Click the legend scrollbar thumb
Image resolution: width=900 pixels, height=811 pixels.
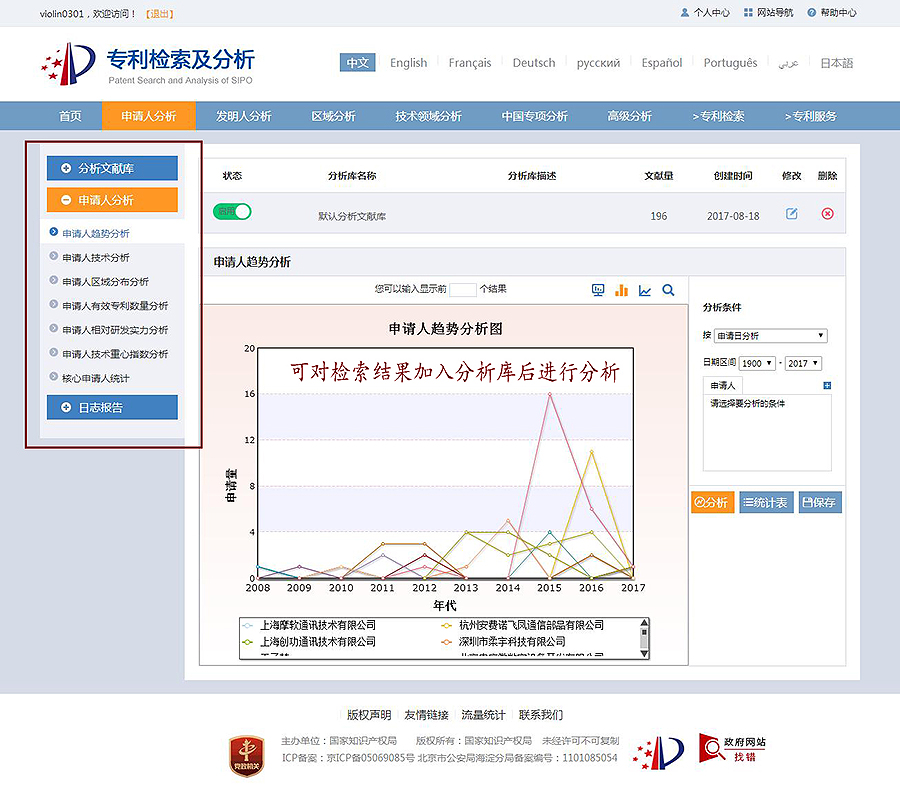[644, 634]
